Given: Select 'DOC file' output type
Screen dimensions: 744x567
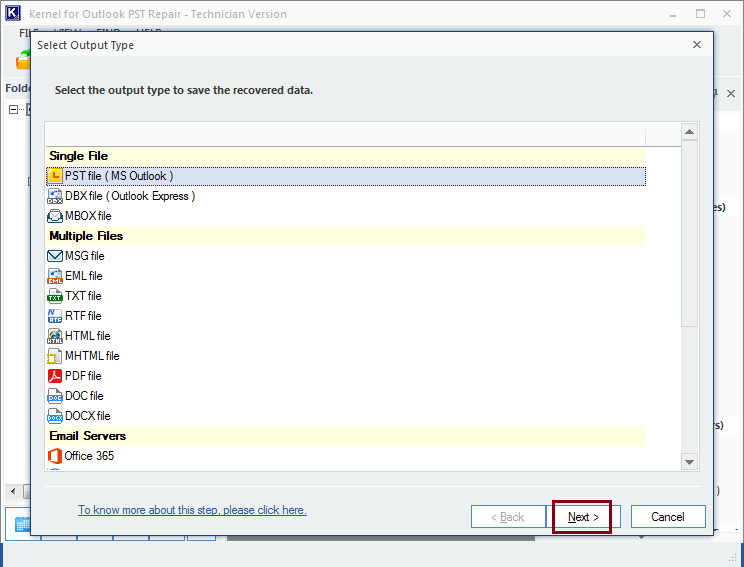Looking at the screenshot, I should 346,396.
